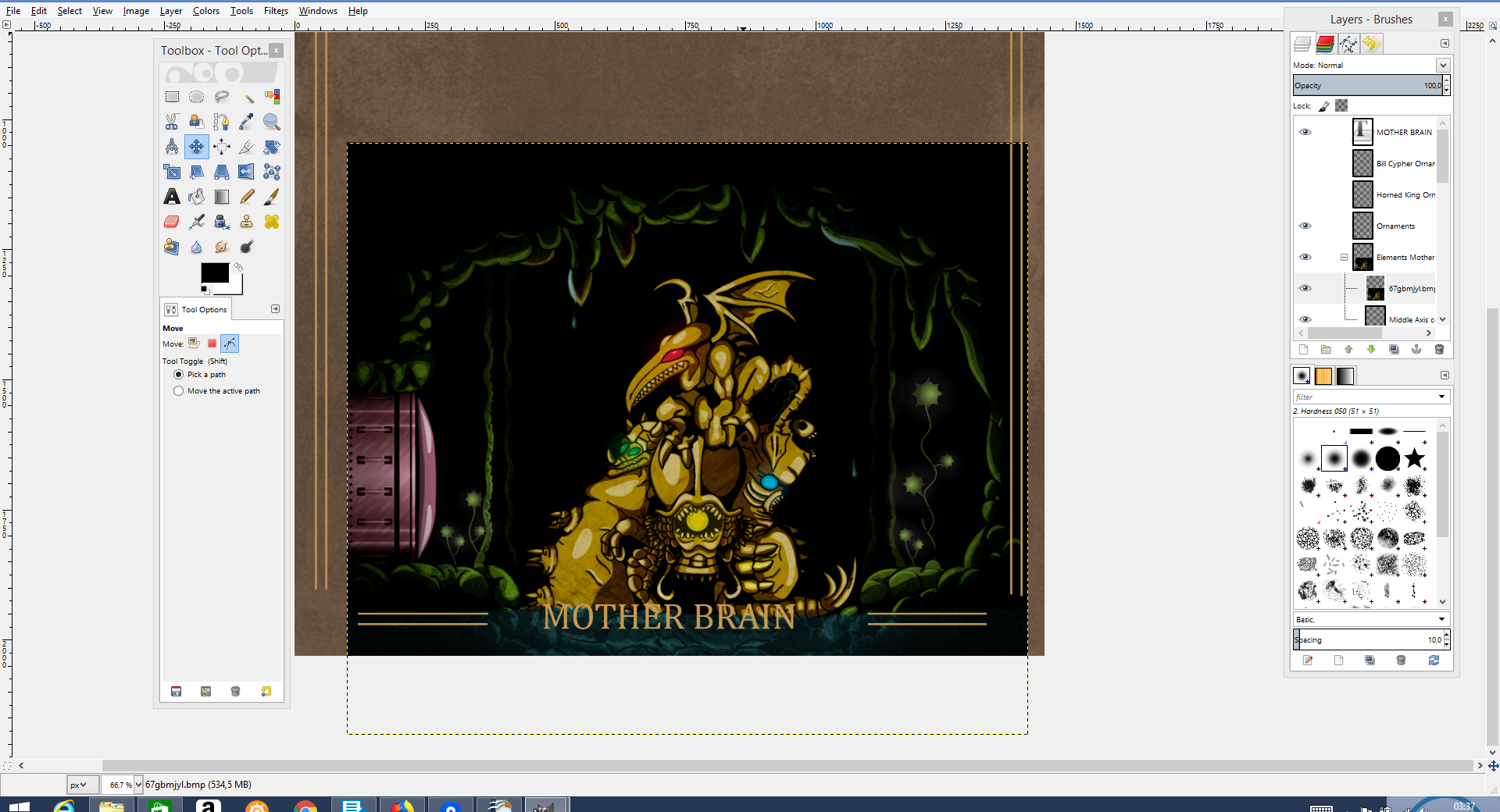Select the Horned King Orn layer

pos(1405,194)
